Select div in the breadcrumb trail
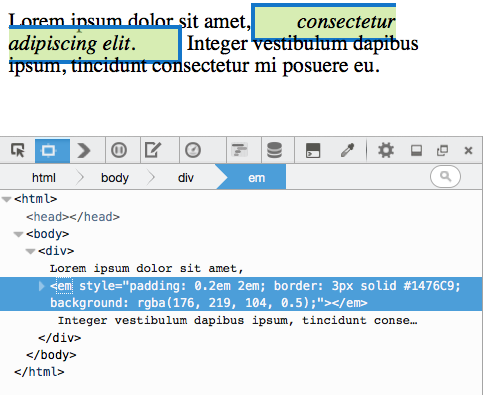This screenshot has width=483, height=395. (x=185, y=178)
